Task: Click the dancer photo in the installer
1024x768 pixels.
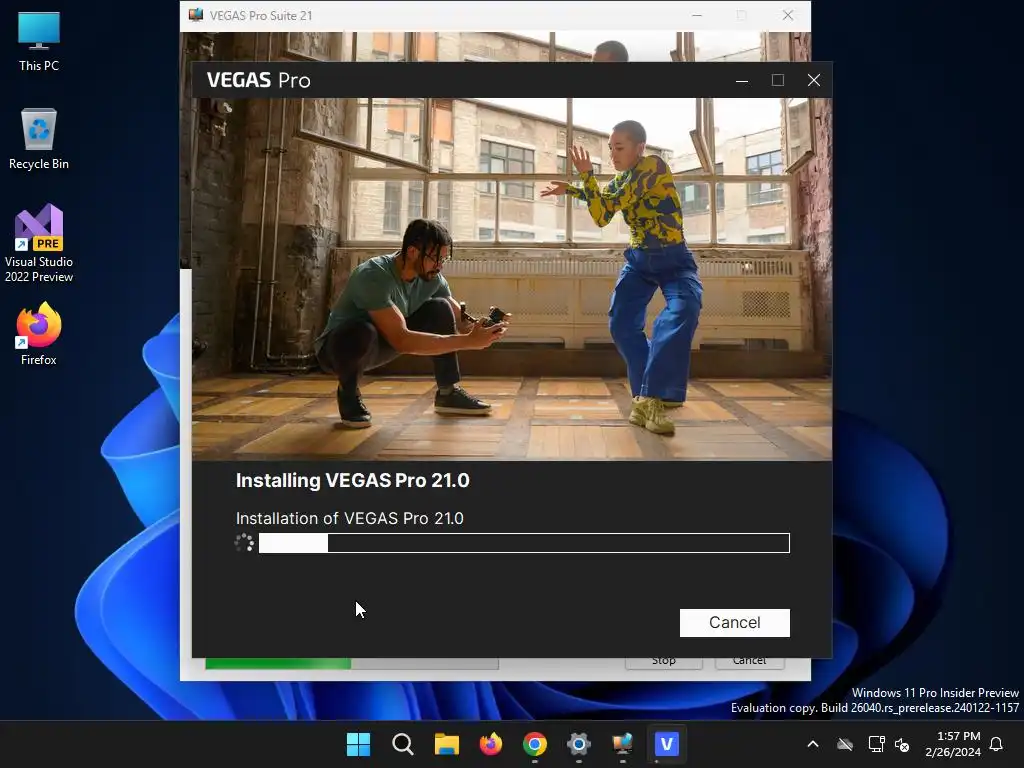Action: [512, 279]
